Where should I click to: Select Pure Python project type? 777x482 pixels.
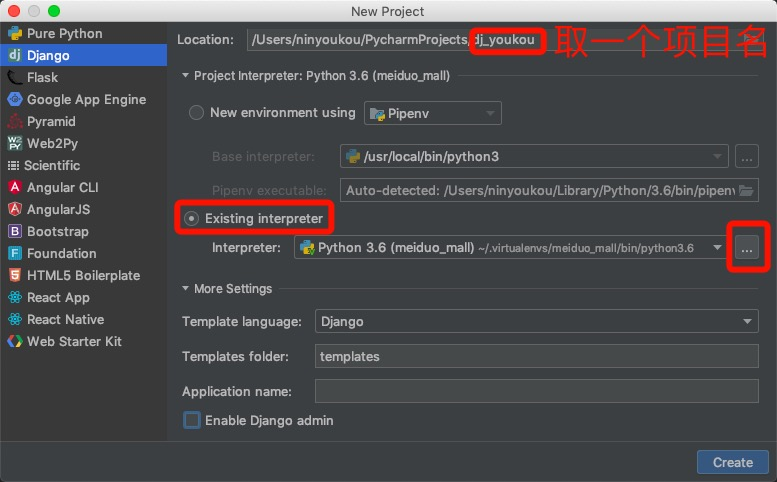(x=83, y=33)
